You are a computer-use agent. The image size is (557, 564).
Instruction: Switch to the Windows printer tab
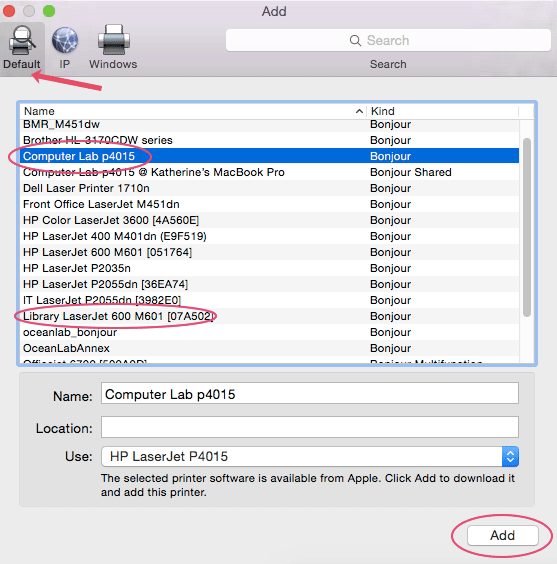(113, 48)
